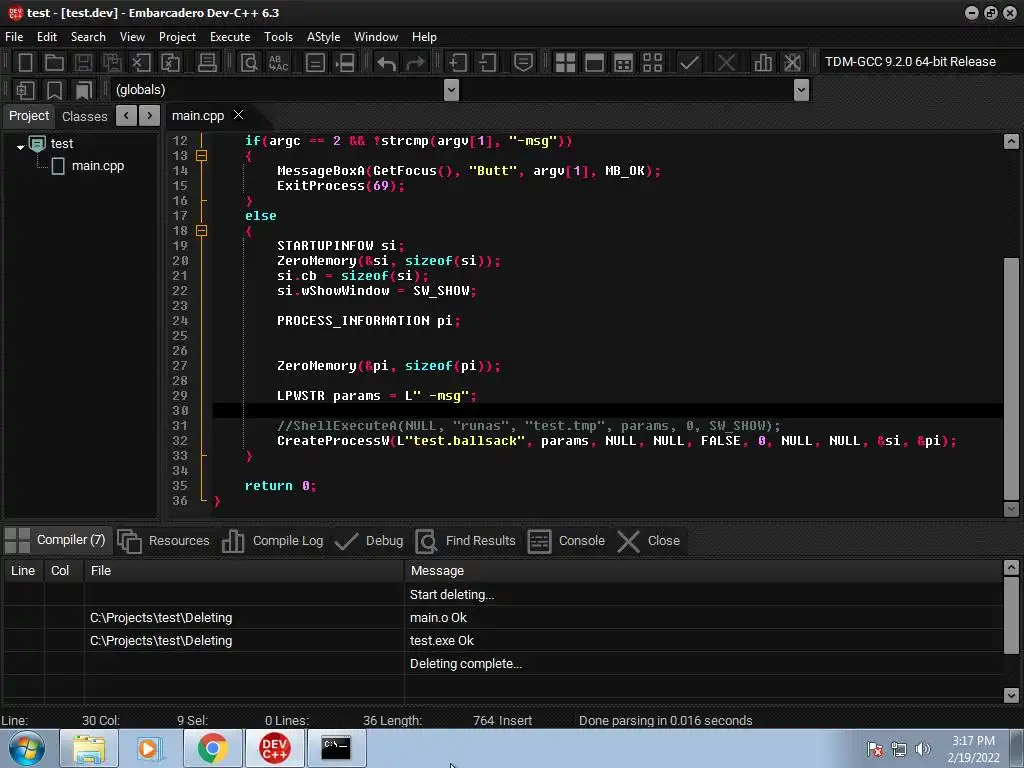Open Google Chrome from the taskbar
The height and width of the screenshot is (768, 1024).
click(x=212, y=748)
